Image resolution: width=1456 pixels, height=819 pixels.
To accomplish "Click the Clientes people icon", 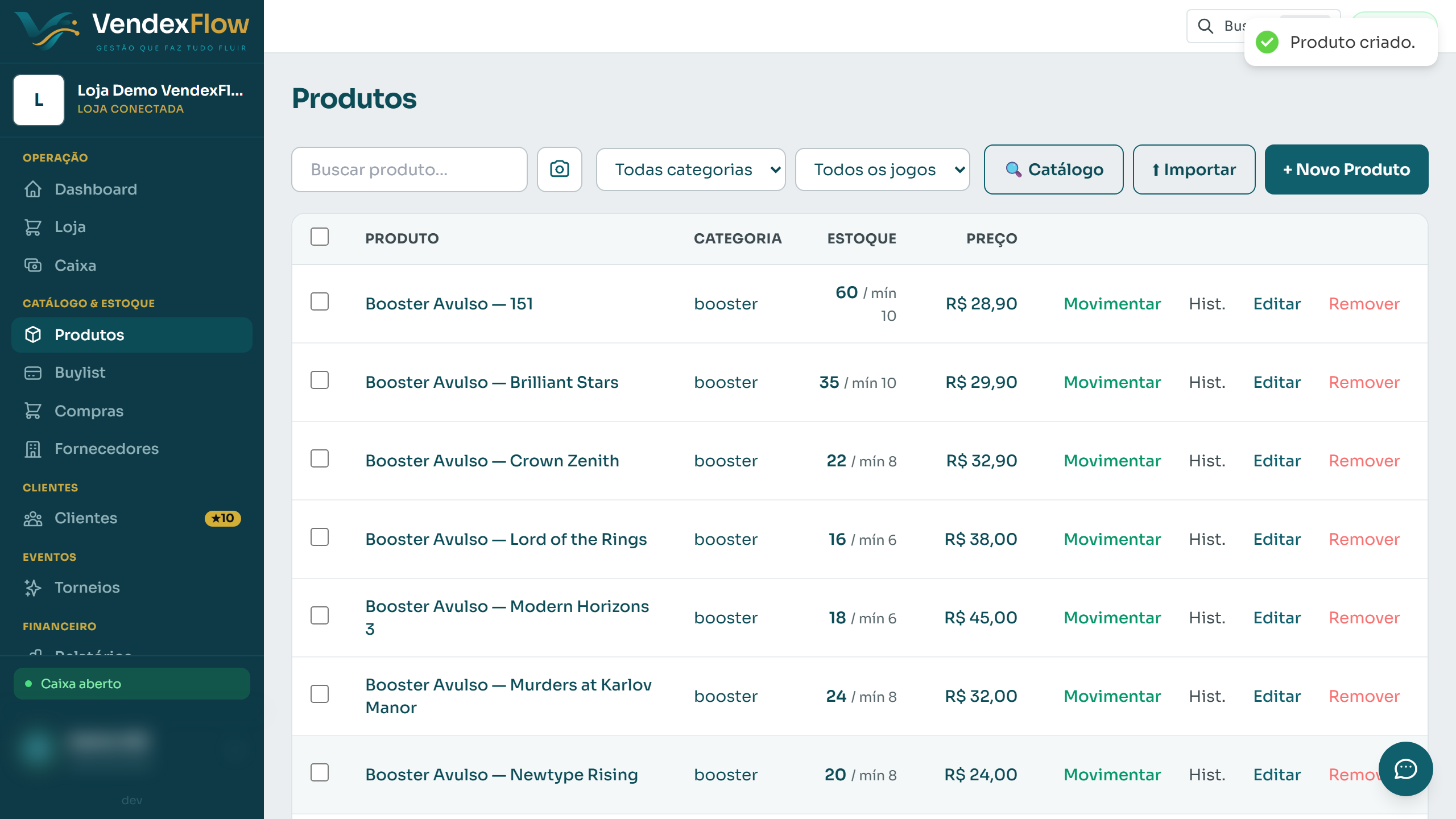I will click(x=33, y=518).
